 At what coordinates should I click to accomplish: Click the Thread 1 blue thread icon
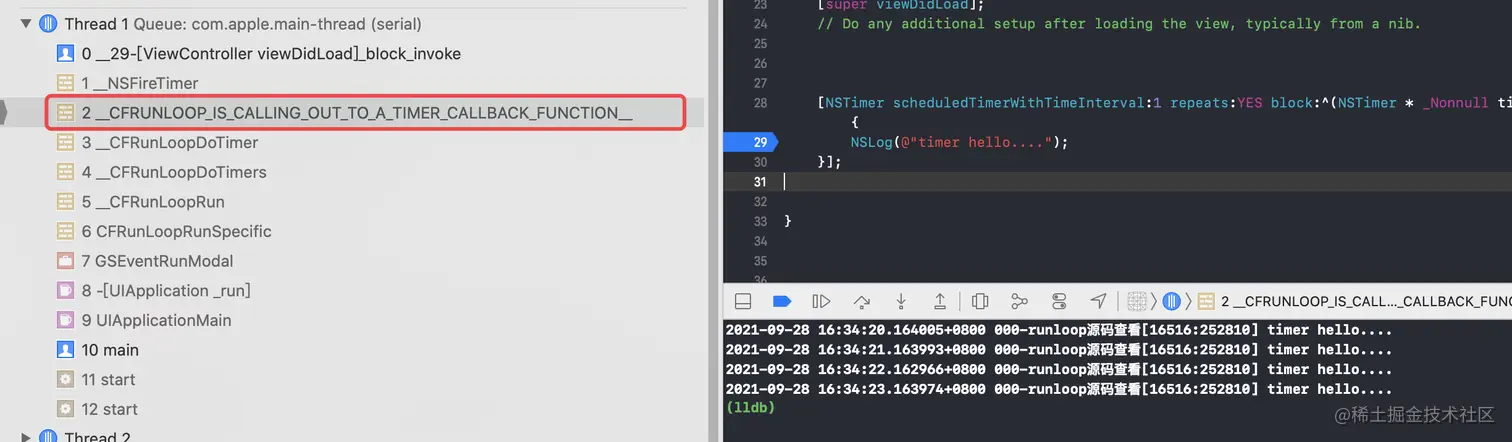point(47,24)
